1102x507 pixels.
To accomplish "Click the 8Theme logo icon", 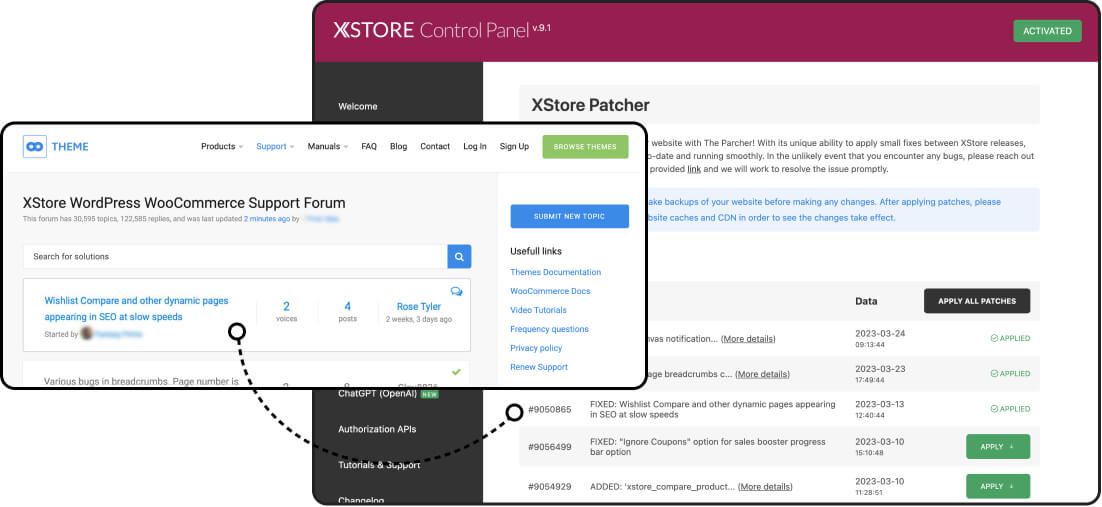I will pyautogui.click(x=34, y=146).
